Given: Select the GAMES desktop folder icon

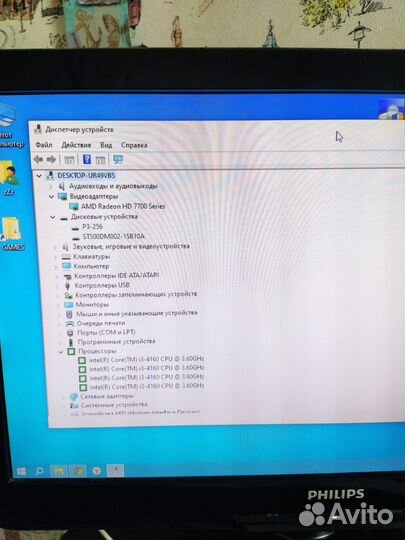Looking at the screenshot, I should (12, 233).
